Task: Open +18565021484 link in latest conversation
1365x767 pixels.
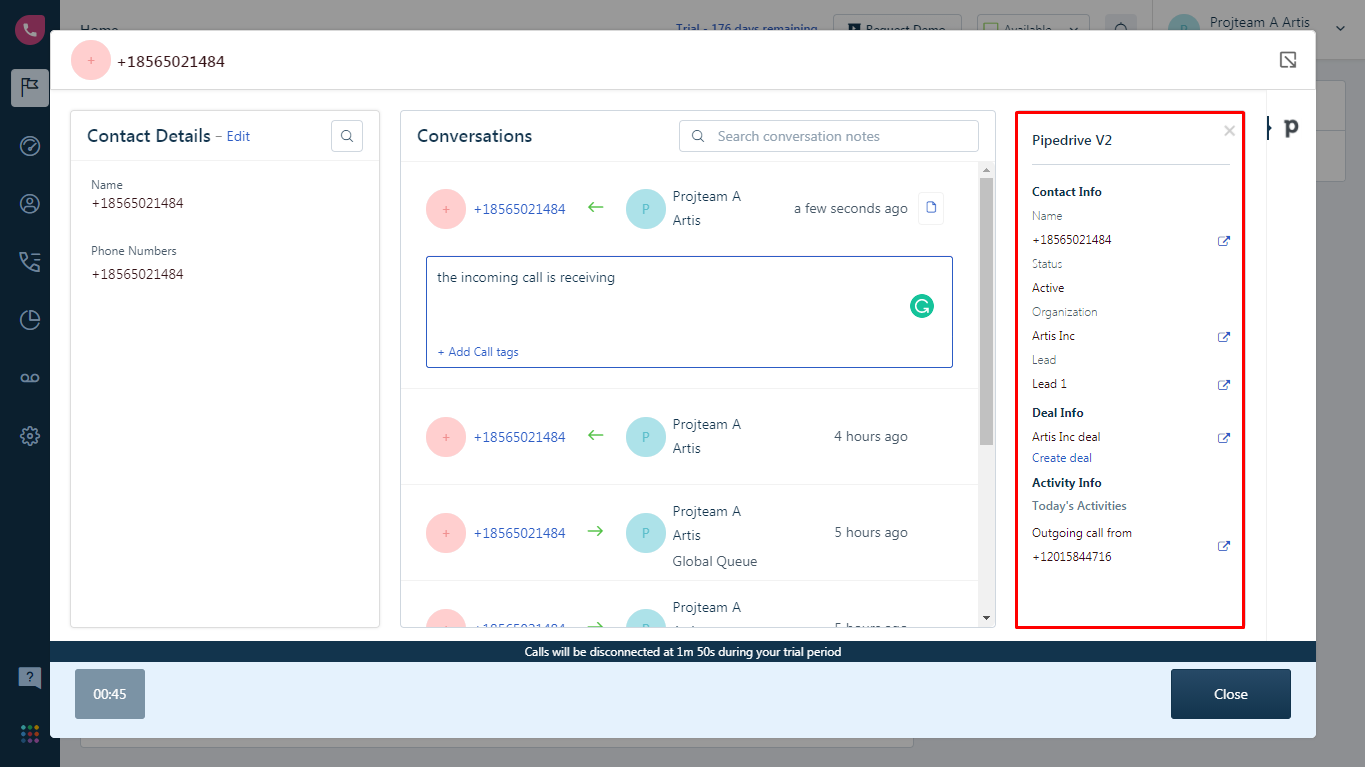Action: pyautogui.click(x=519, y=209)
